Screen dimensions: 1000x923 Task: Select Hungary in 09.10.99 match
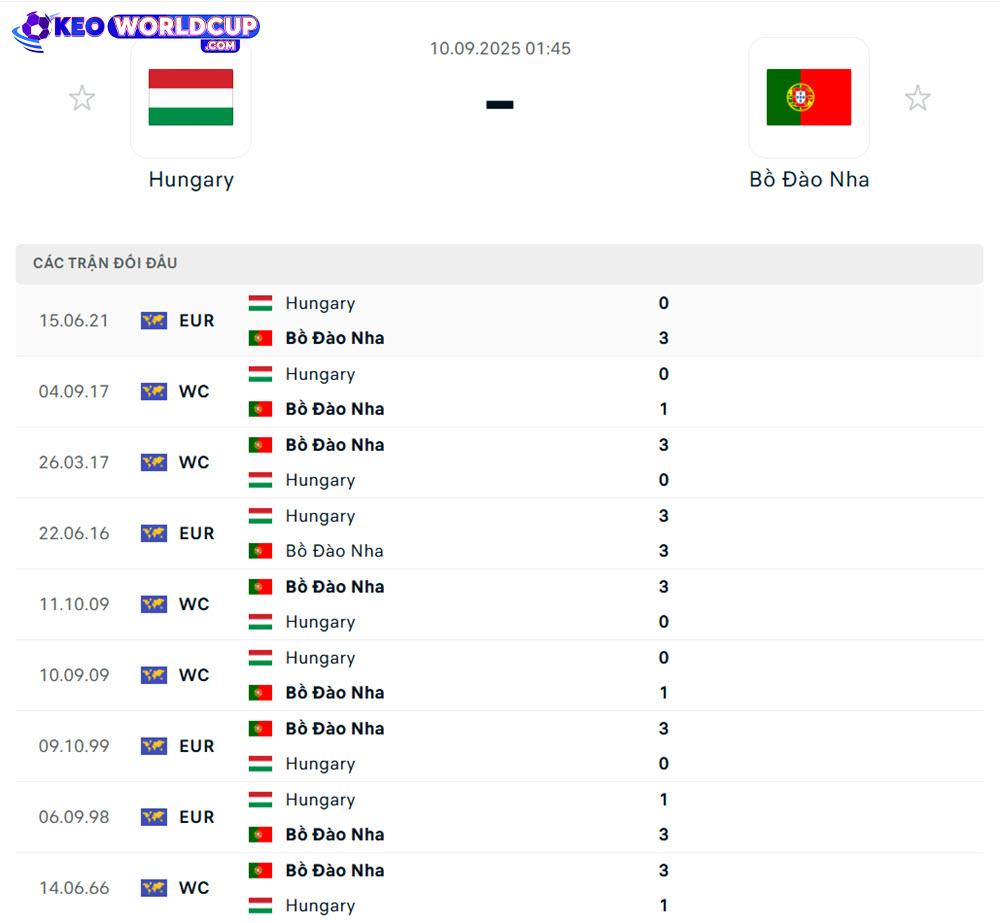(x=320, y=764)
